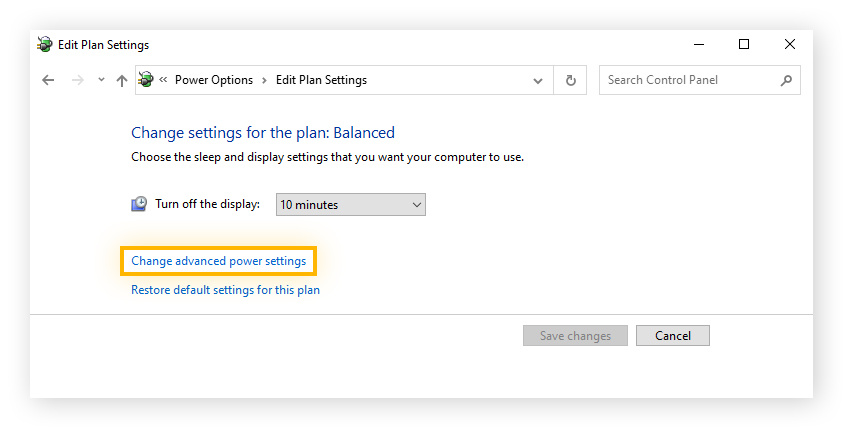The height and width of the screenshot is (428, 843).
Task: Open Change advanced power settings
Action: (218, 261)
